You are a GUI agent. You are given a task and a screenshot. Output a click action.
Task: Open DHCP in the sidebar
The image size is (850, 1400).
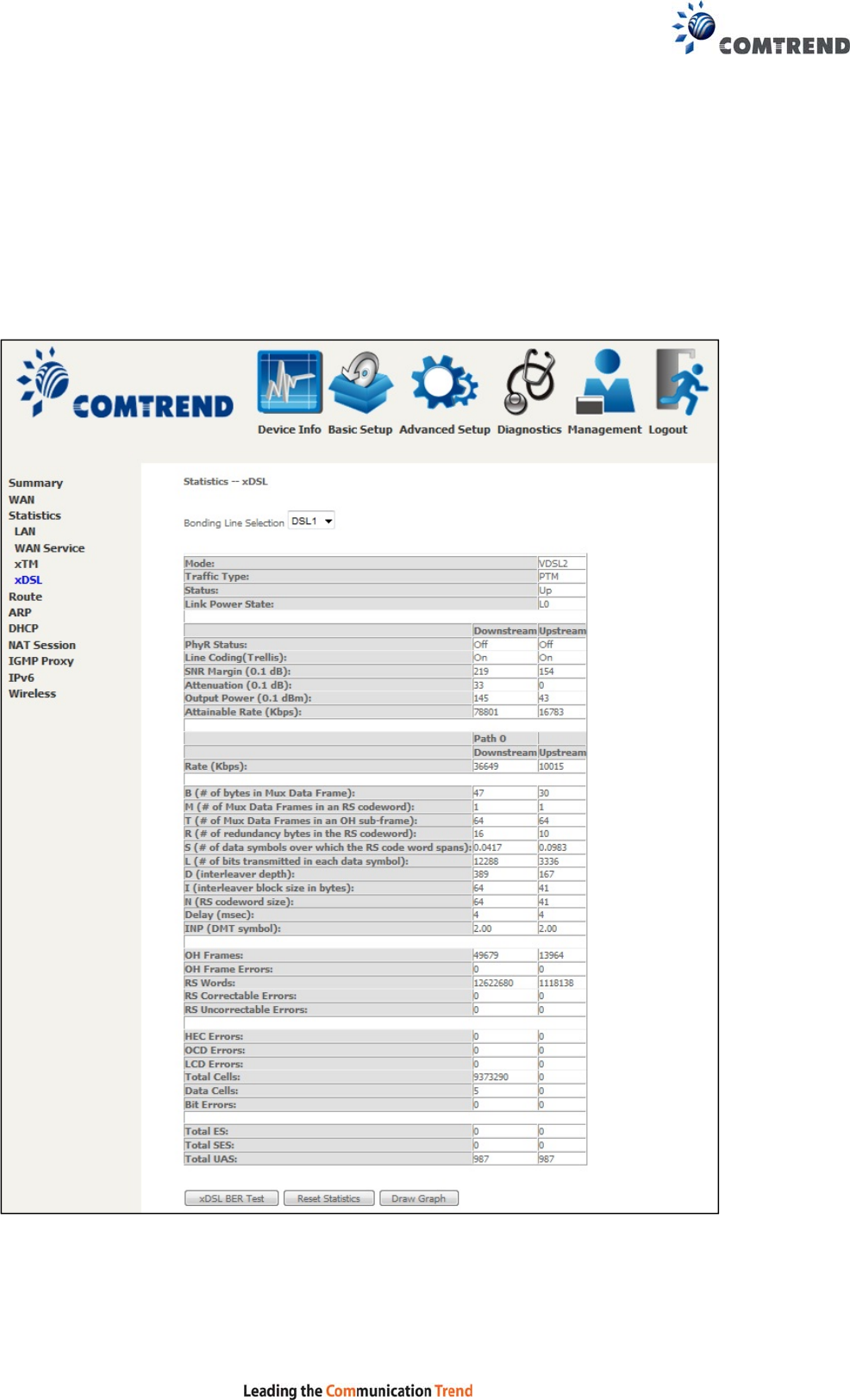[23, 628]
